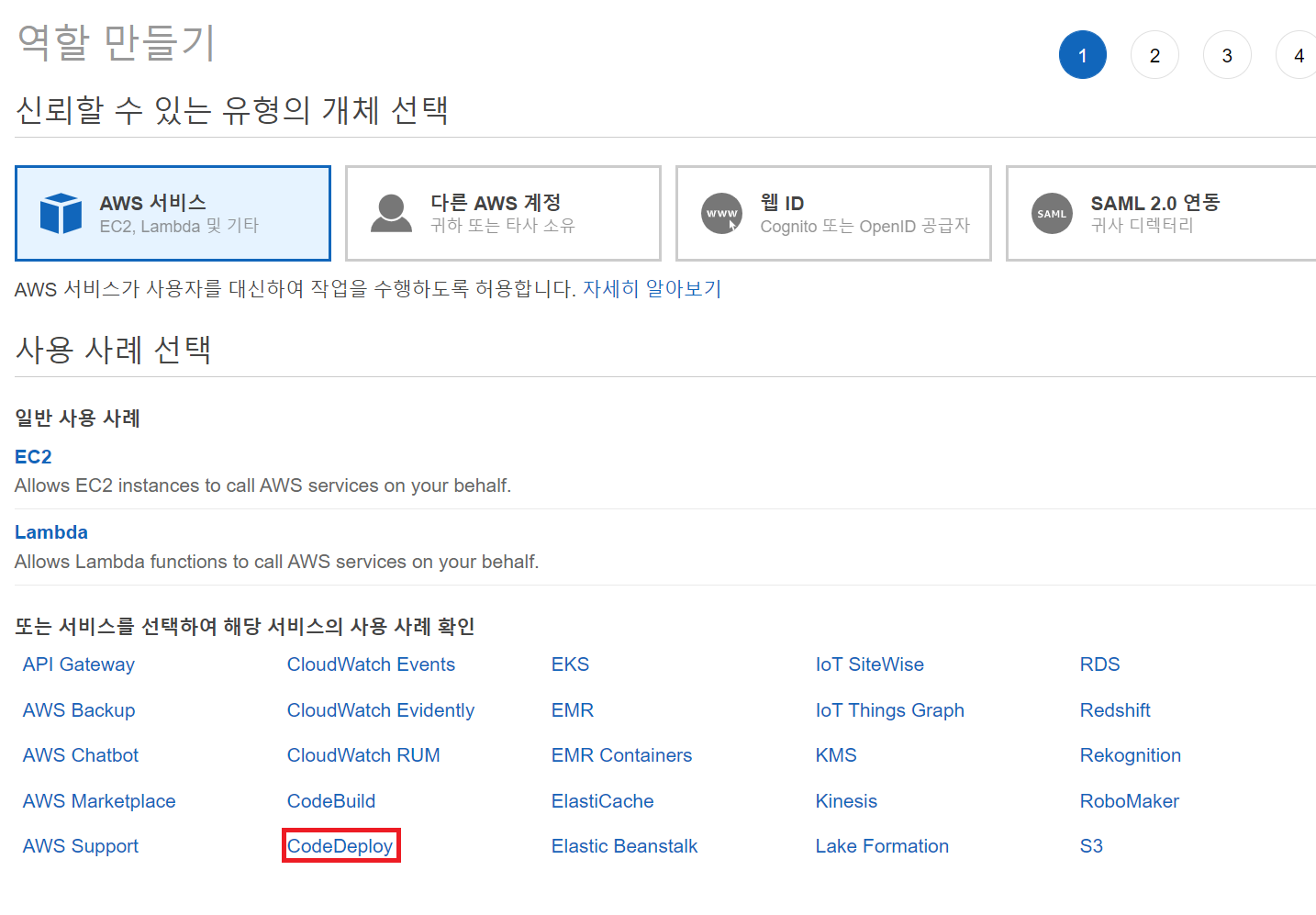Select AWS Backup service

coord(79,710)
